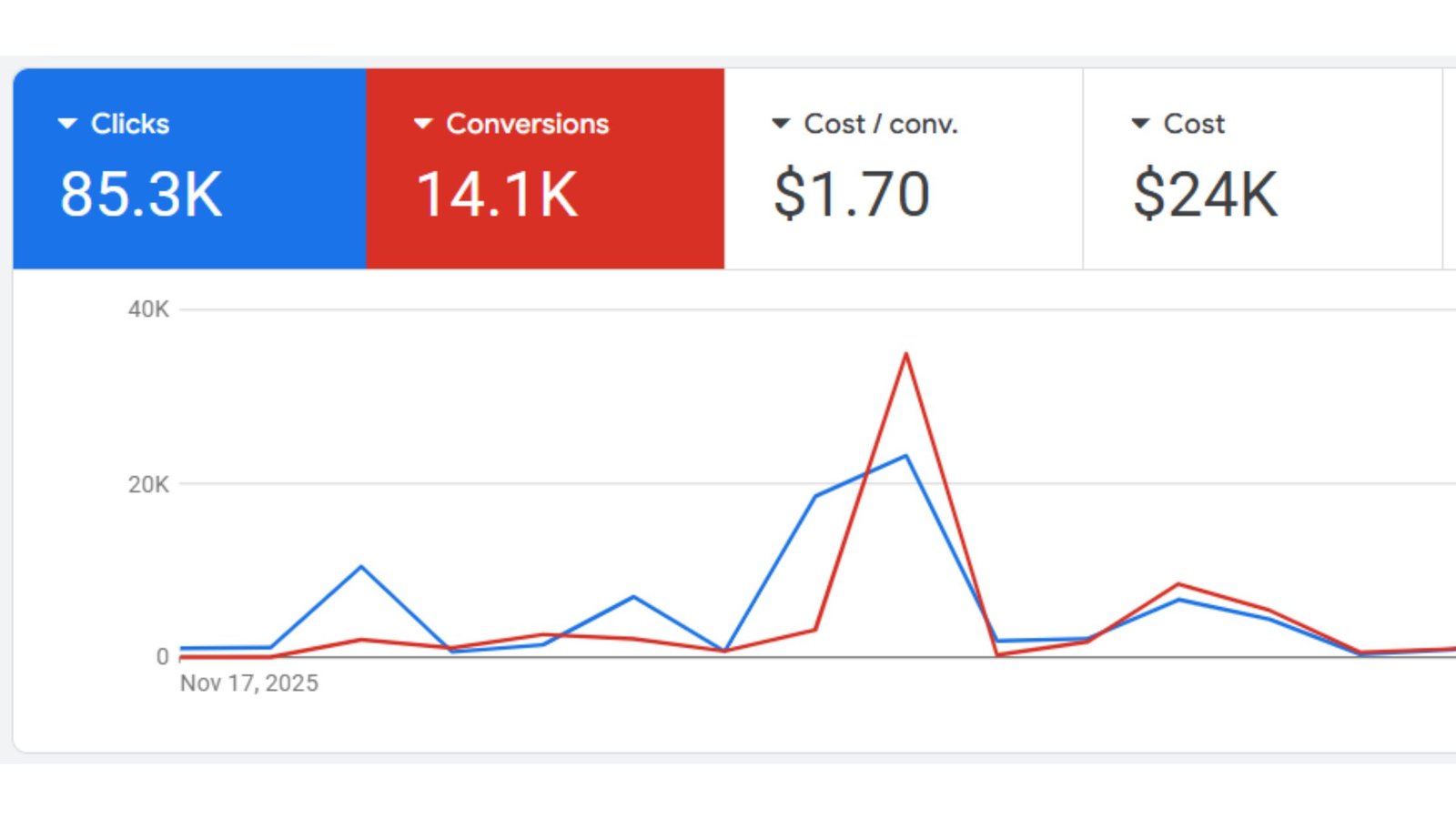This screenshot has width=1456, height=819.
Task: Toggle the 85.3K clicks value
Action: [x=141, y=194]
